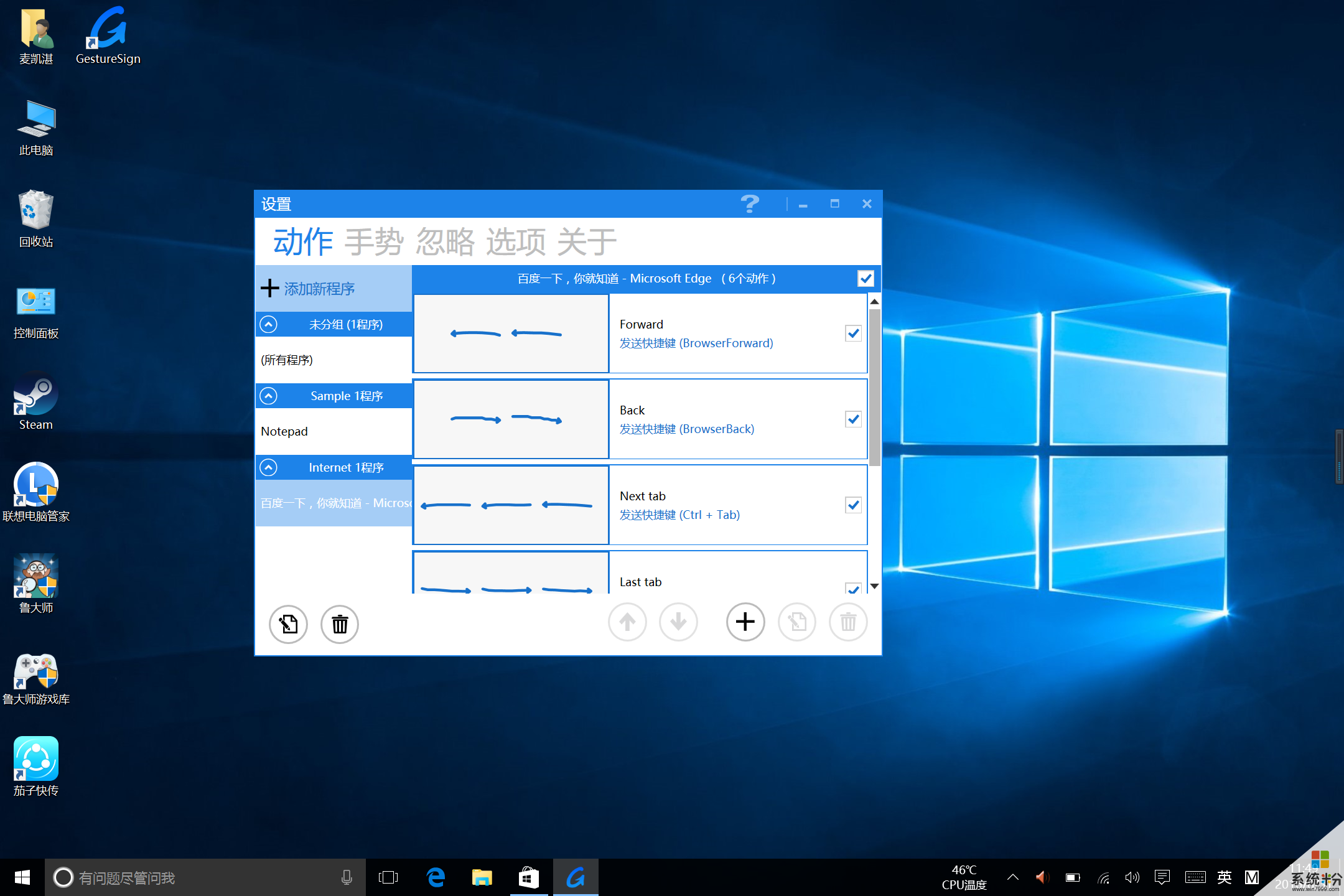This screenshot has width=1344, height=896.
Task: Click the Delete action icon
Action: tap(848, 622)
